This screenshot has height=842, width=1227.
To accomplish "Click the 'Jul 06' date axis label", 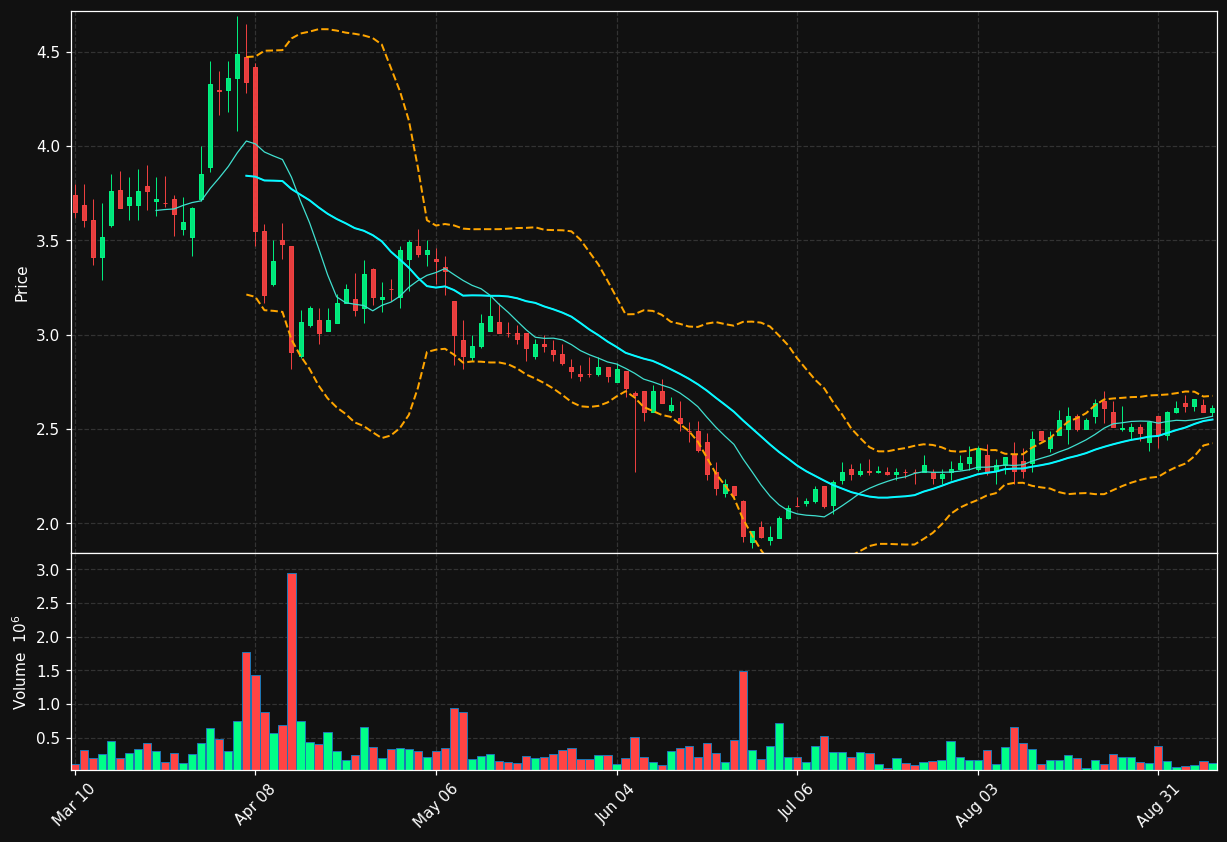I will 797,805.
